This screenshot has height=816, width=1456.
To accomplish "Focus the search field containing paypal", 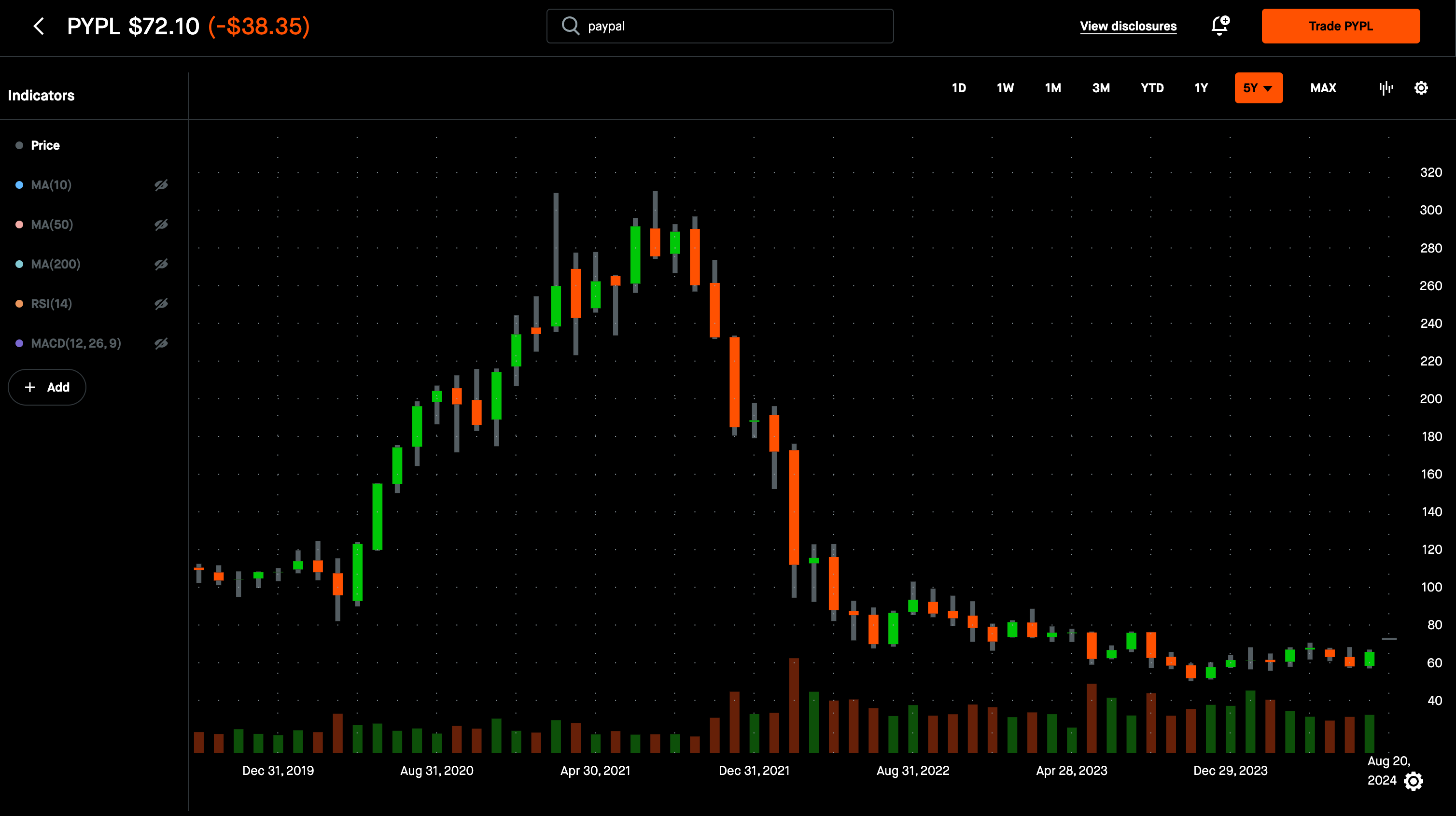I will [x=720, y=26].
